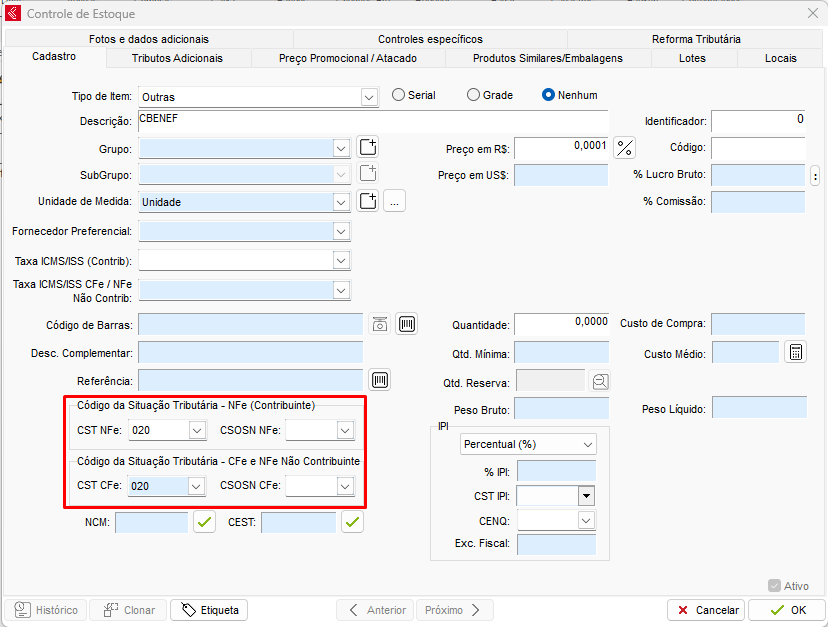The width and height of the screenshot is (828, 627).
Task: Click the barcode icon beside Código de Barras
Action: (407, 324)
